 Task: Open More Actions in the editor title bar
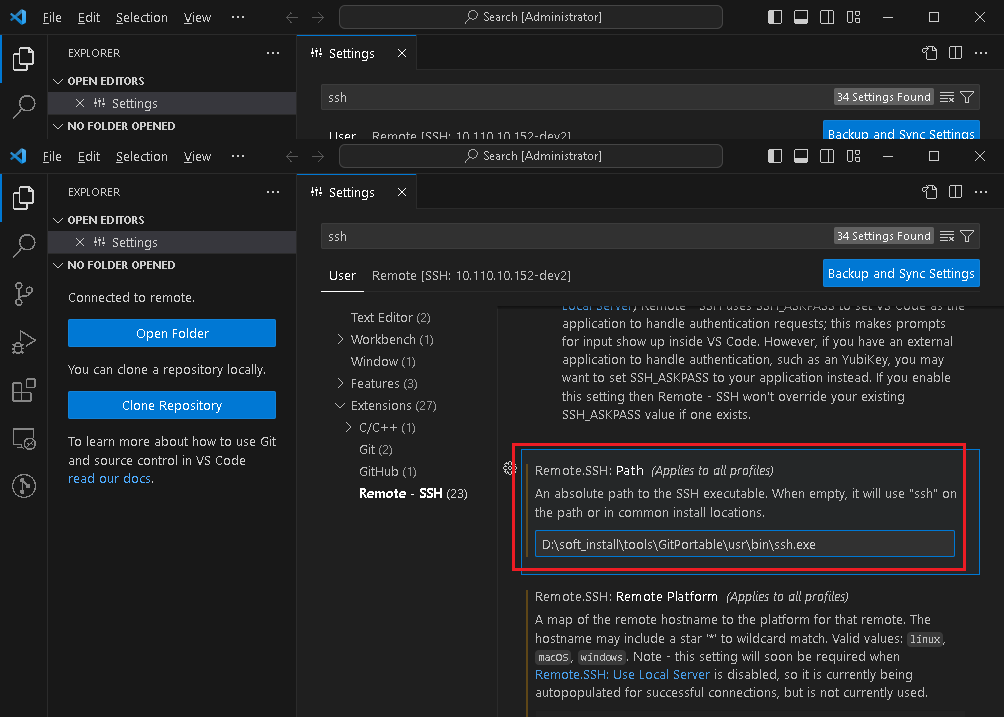980,192
